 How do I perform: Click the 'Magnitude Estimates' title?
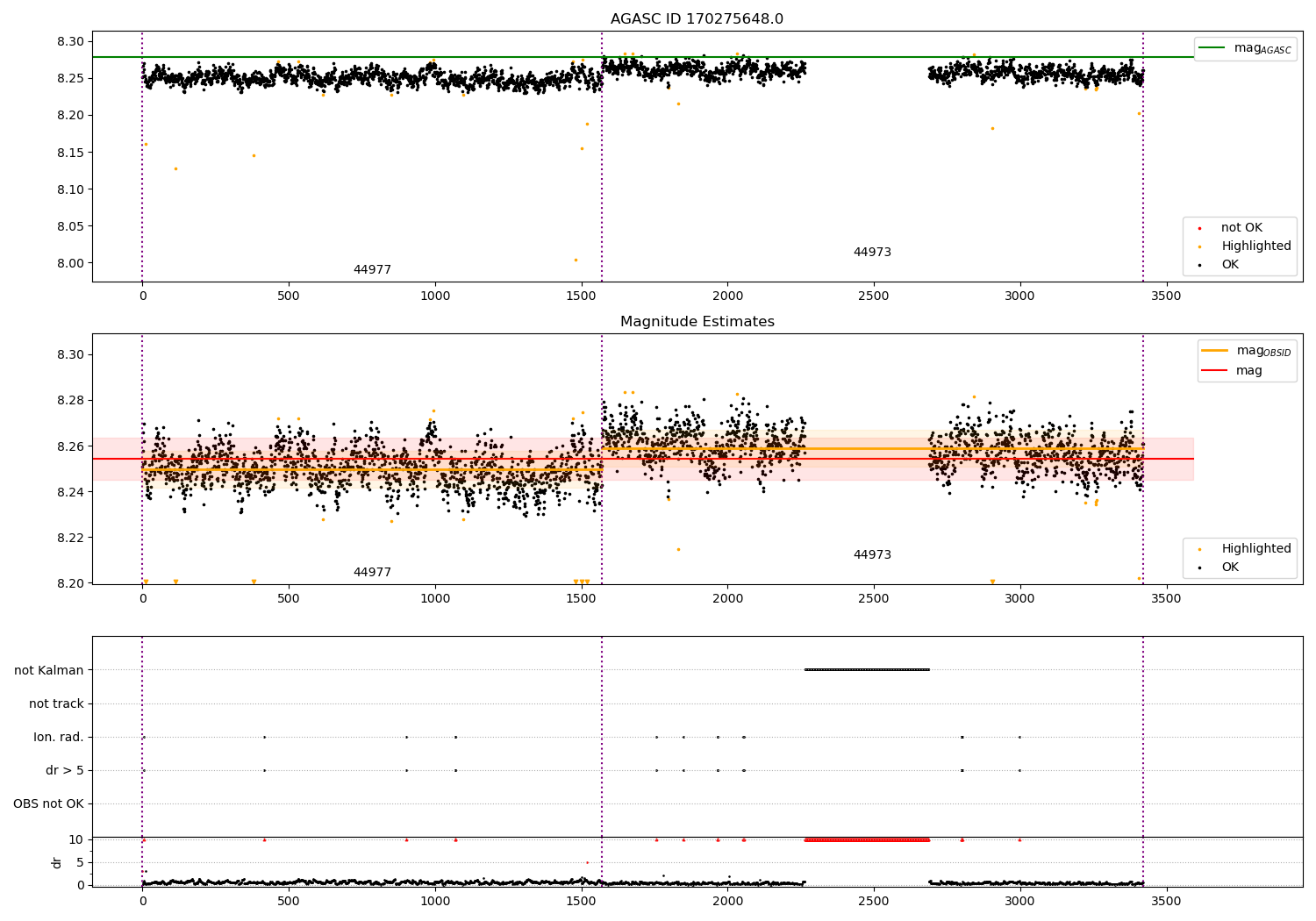(x=697, y=322)
